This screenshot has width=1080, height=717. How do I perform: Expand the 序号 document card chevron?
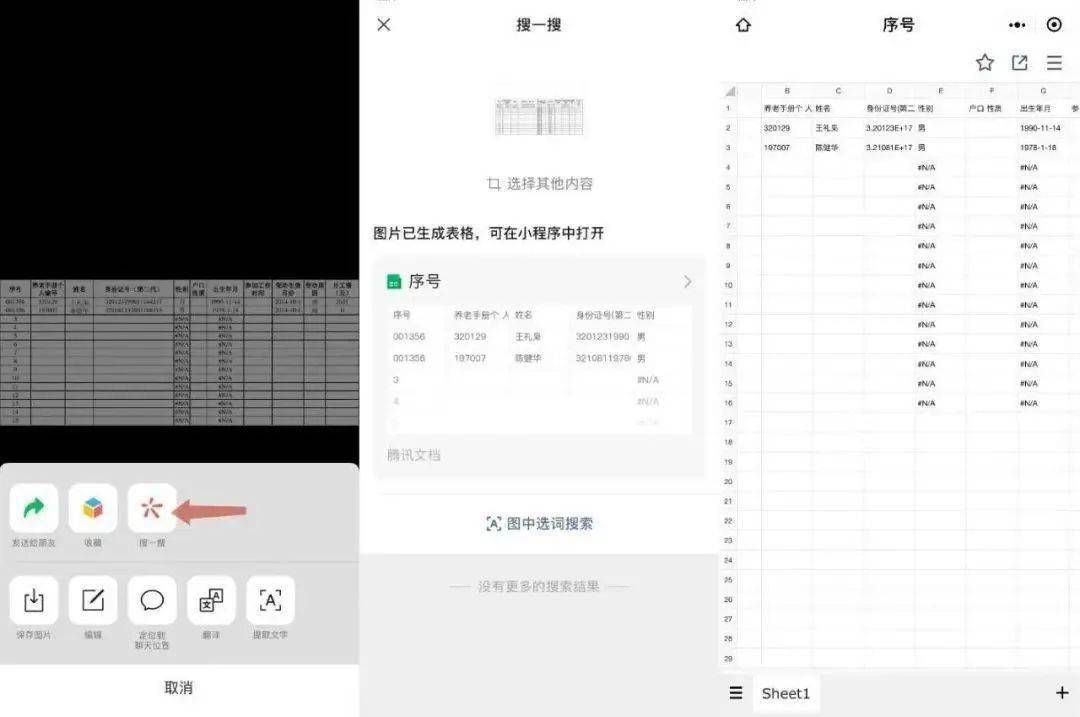(x=687, y=281)
